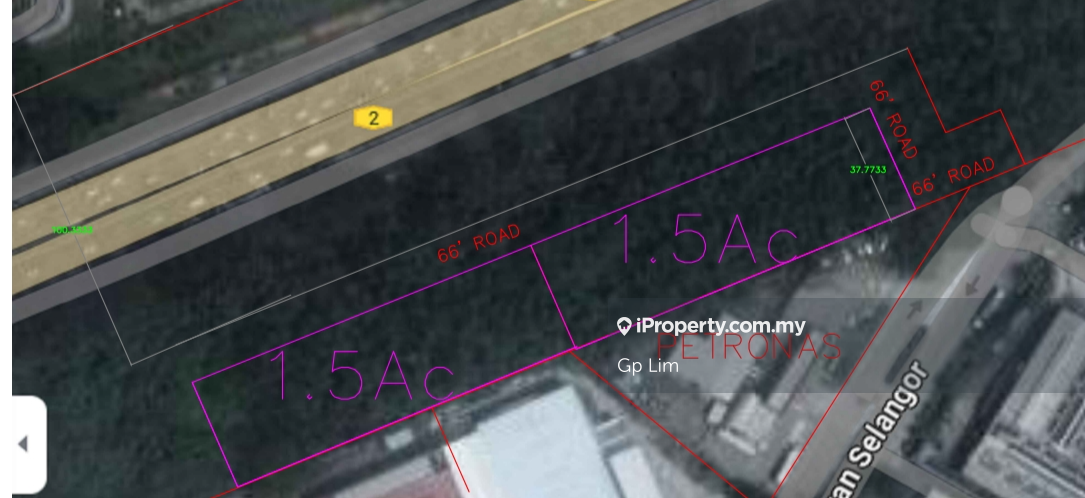Image resolution: width=1085 pixels, height=498 pixels.
Task: Click the middle 66' ROAD label
Action: tap(479, 243)
